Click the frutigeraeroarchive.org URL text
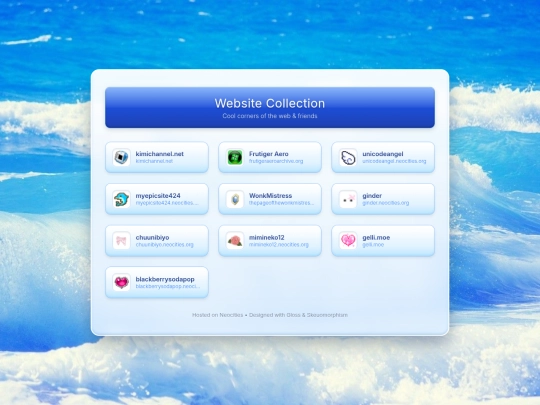Image resolution: width=540 pixels, height=405 pixels. [276, 161]
